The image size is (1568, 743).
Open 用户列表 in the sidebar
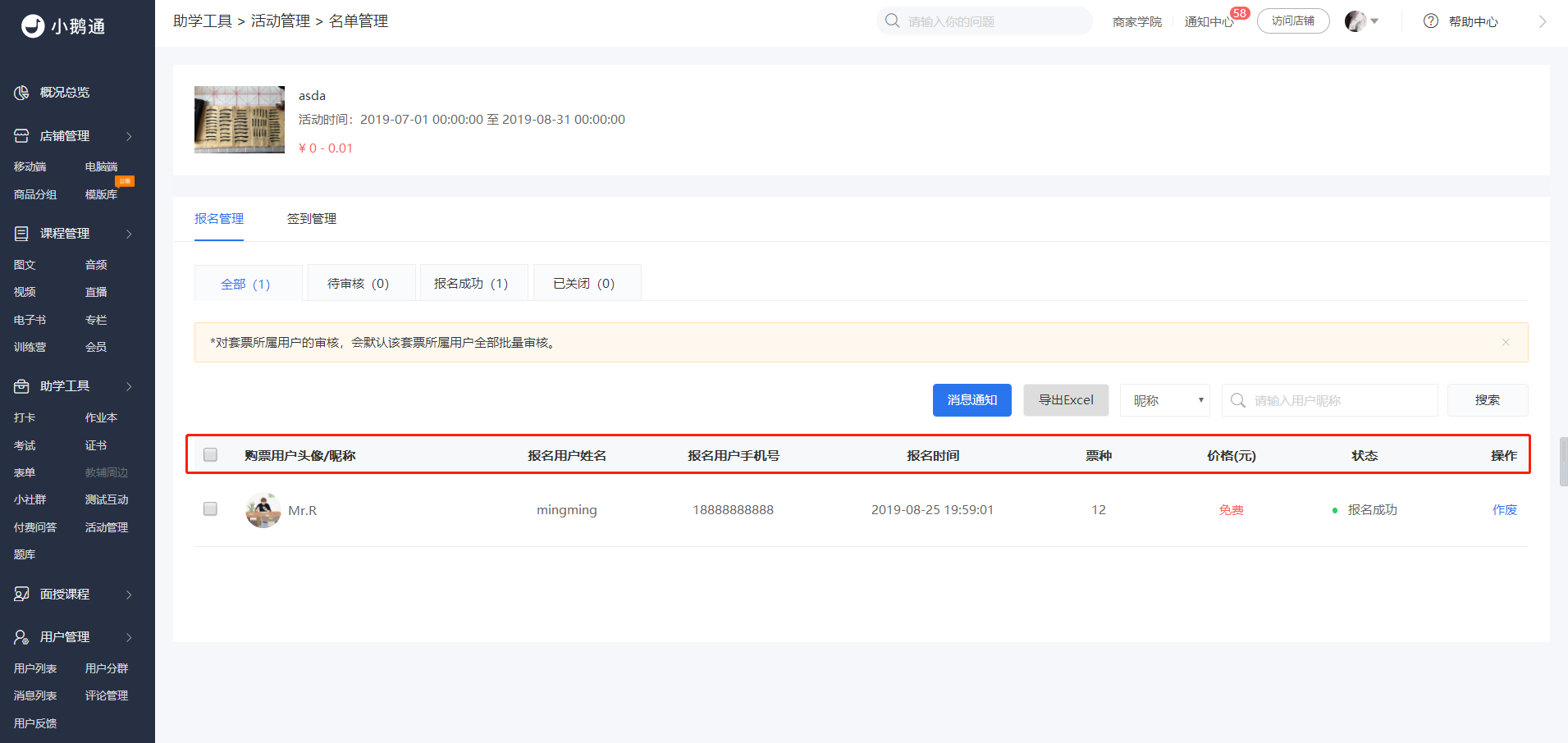35,668
